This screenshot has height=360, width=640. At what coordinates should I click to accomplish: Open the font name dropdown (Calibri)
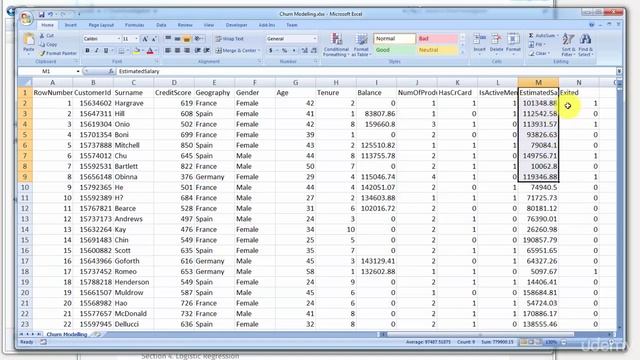(118, 39)
